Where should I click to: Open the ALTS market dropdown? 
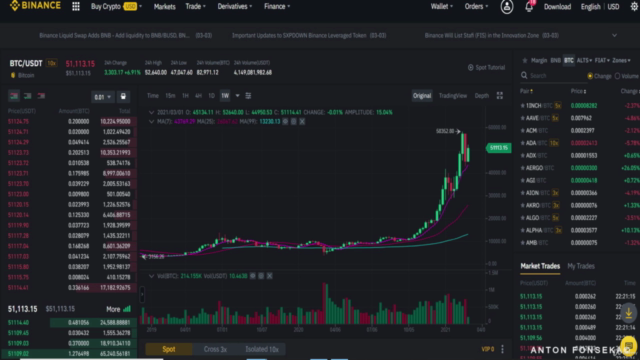coord(584,60)
